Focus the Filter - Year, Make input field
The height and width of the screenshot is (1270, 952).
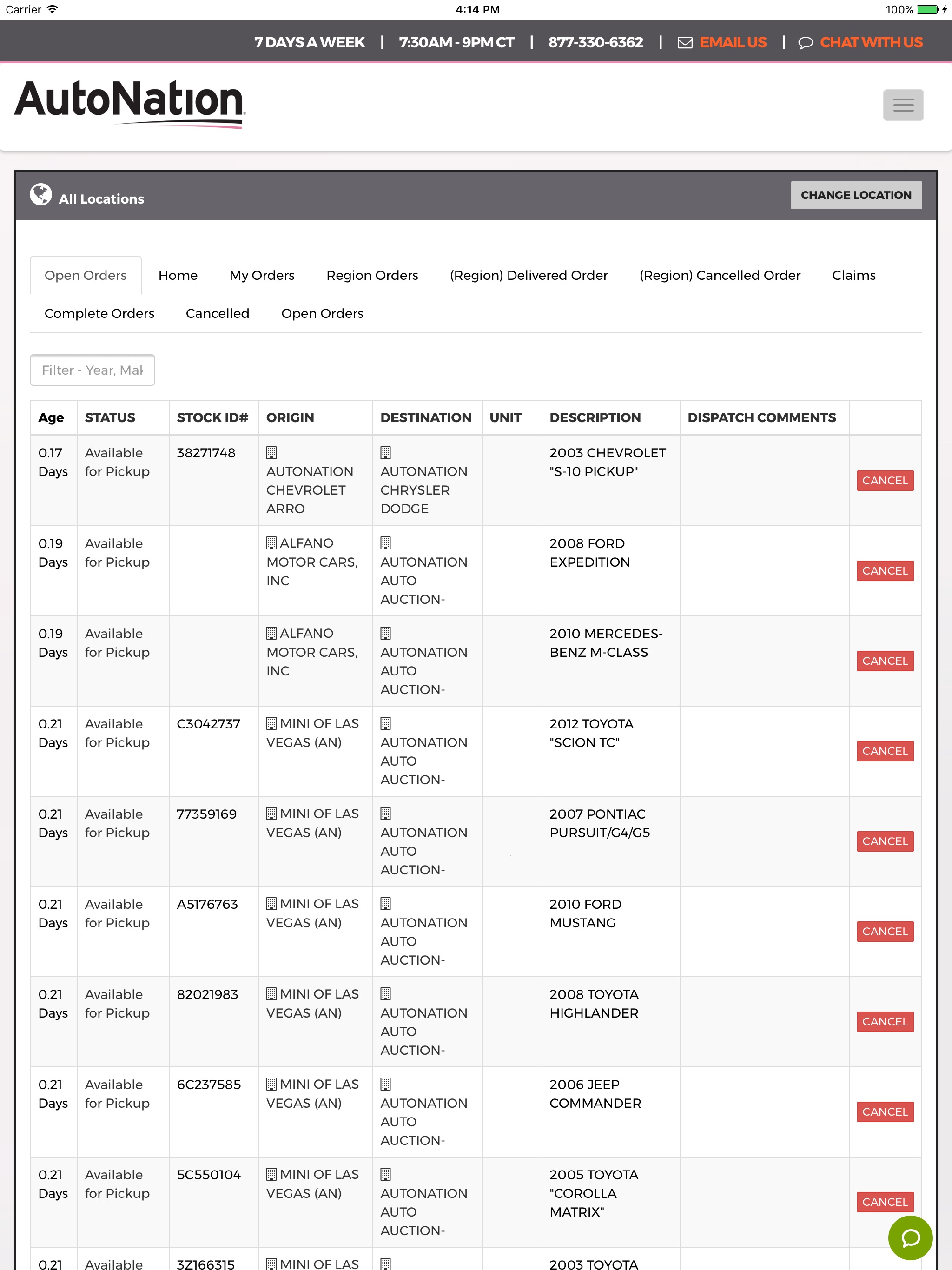pyautogui.click(x=93, y=370)
